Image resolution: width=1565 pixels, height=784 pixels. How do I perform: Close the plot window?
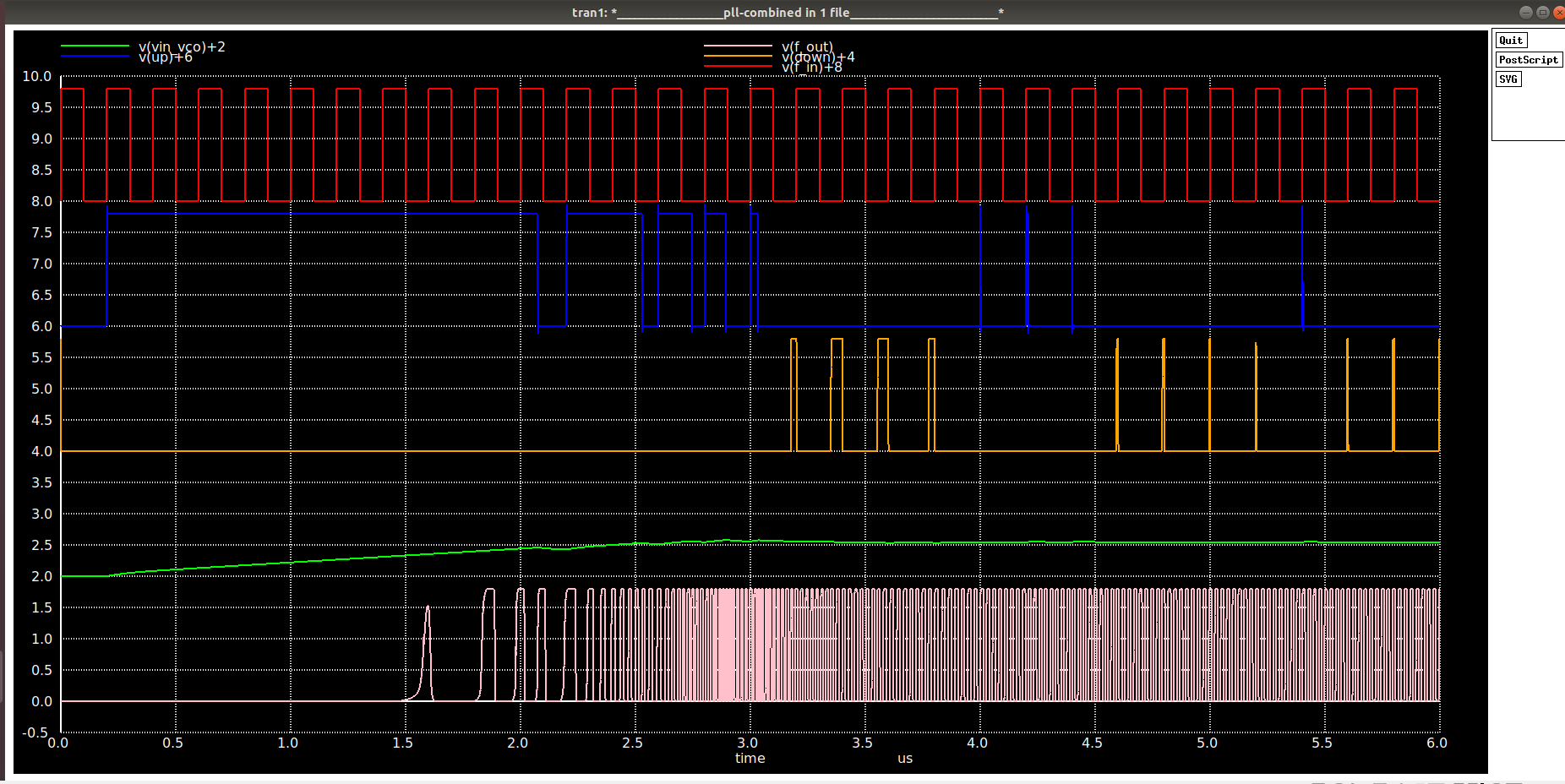[x=1559, y=12]
